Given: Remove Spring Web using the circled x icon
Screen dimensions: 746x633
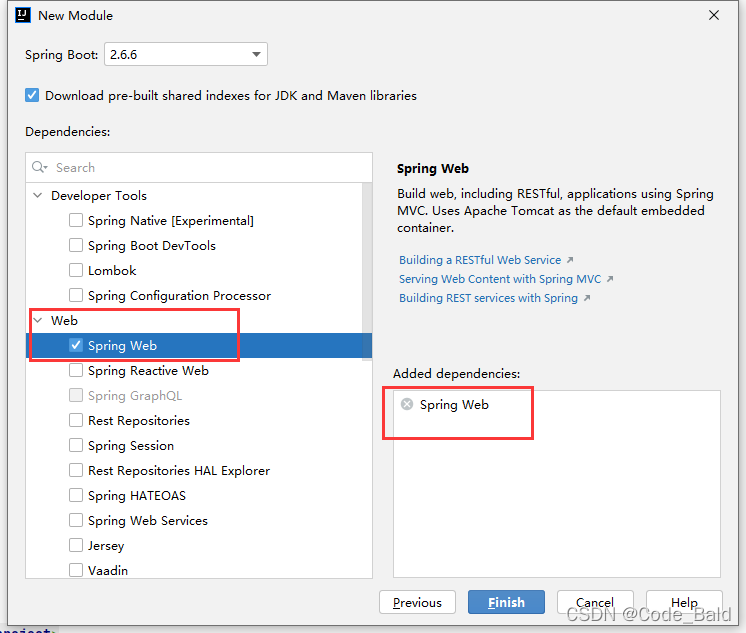Looking at the screenshot, I should click(x=407, y=404).
